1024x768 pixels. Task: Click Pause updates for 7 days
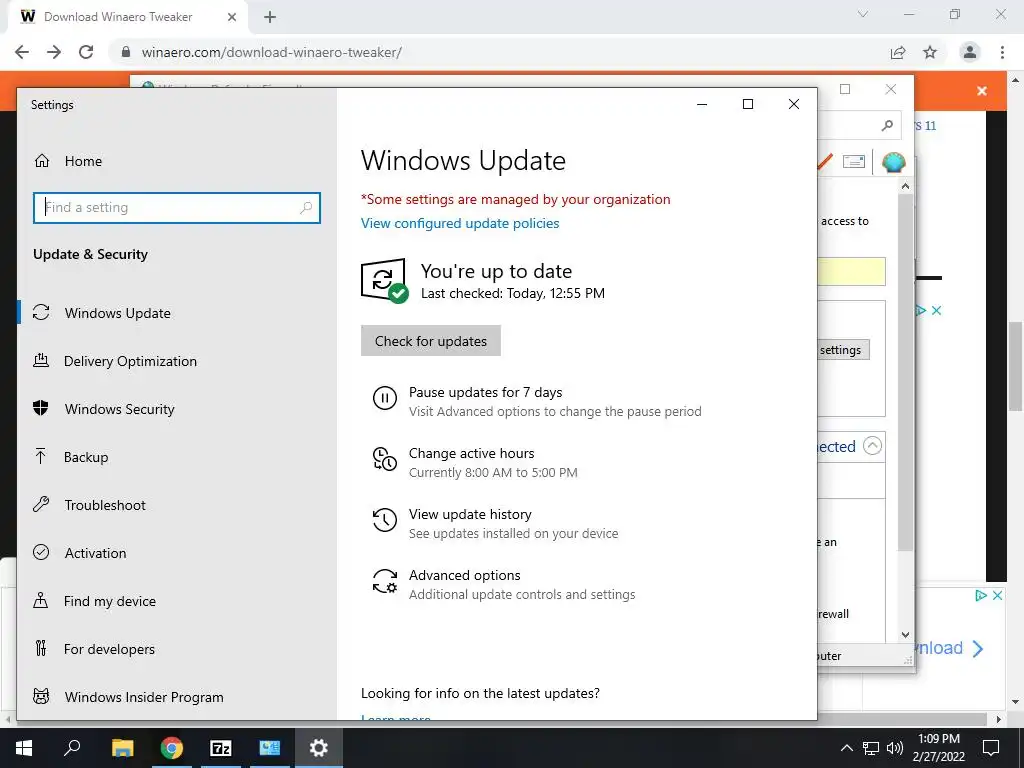coord(485,392)
